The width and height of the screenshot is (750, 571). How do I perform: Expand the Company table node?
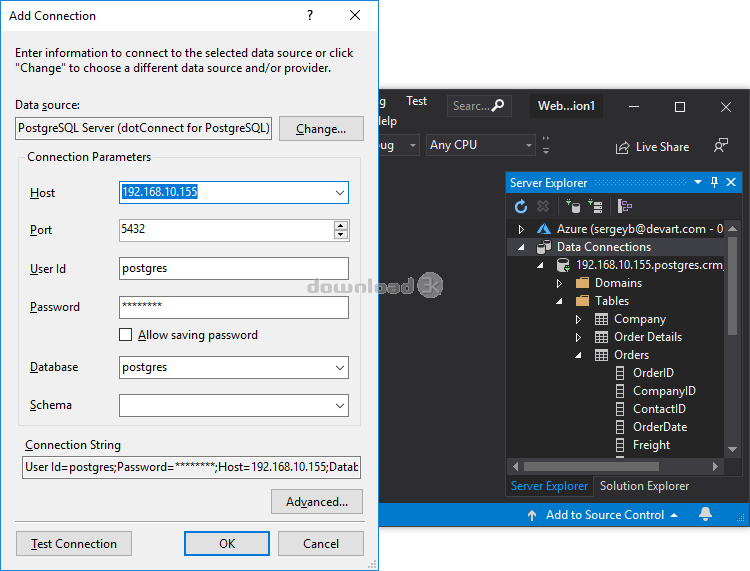tap(578, 319)
